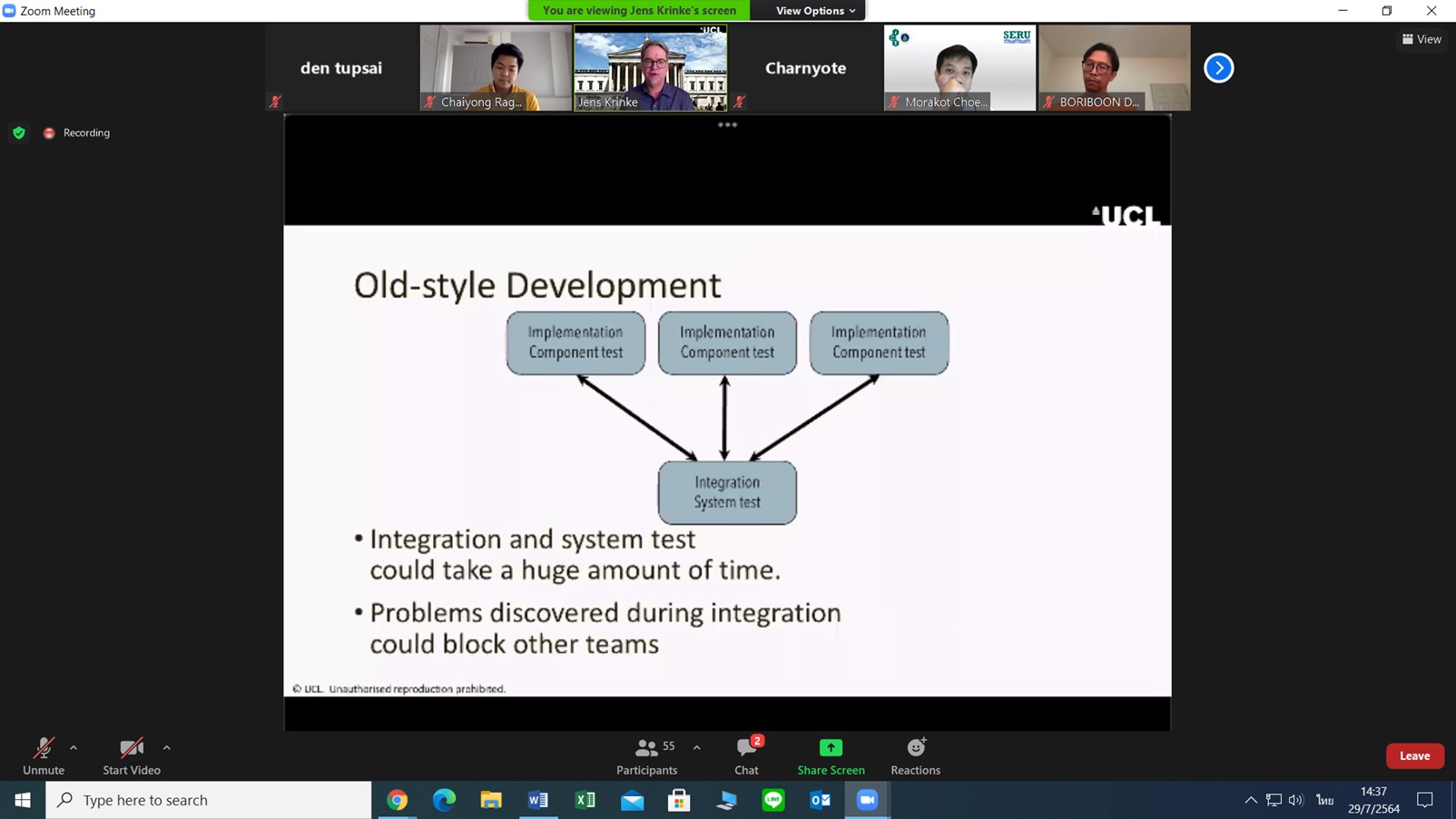Open the Reactions menu
The height and width of the screenshot is (819, 1456).
coord(915,755)
